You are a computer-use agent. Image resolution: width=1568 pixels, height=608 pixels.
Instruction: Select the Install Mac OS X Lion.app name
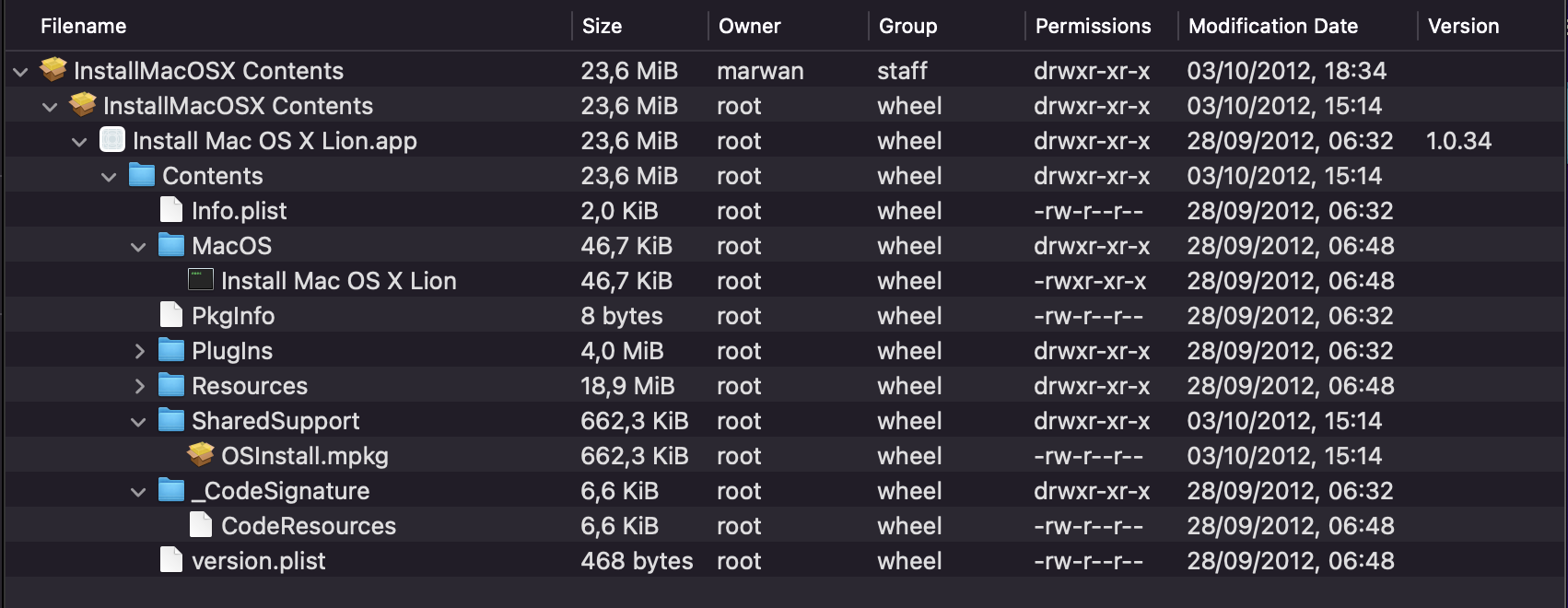(x=275, y=141)
